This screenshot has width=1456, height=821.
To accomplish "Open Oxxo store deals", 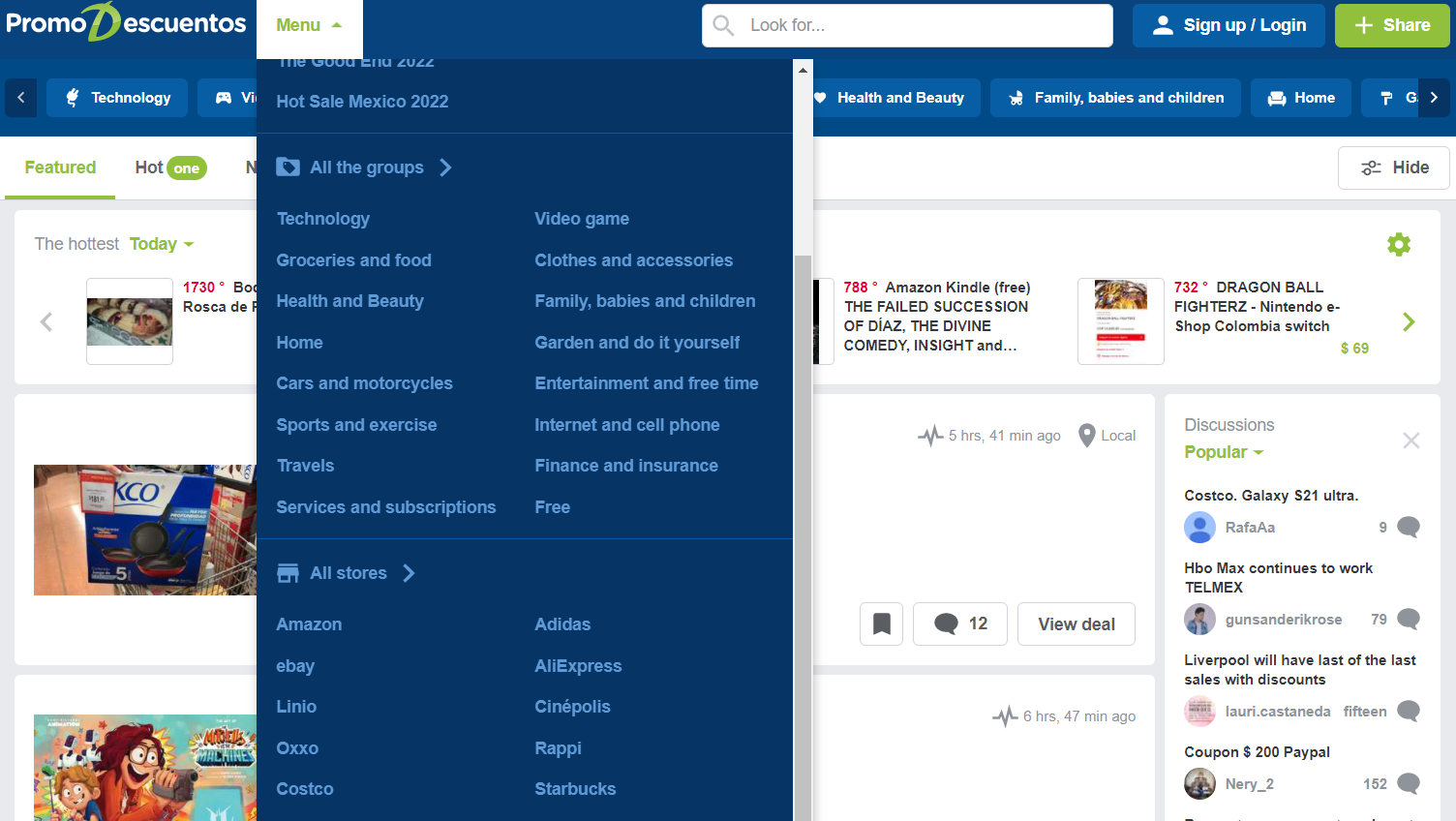I will click(297, 748).
